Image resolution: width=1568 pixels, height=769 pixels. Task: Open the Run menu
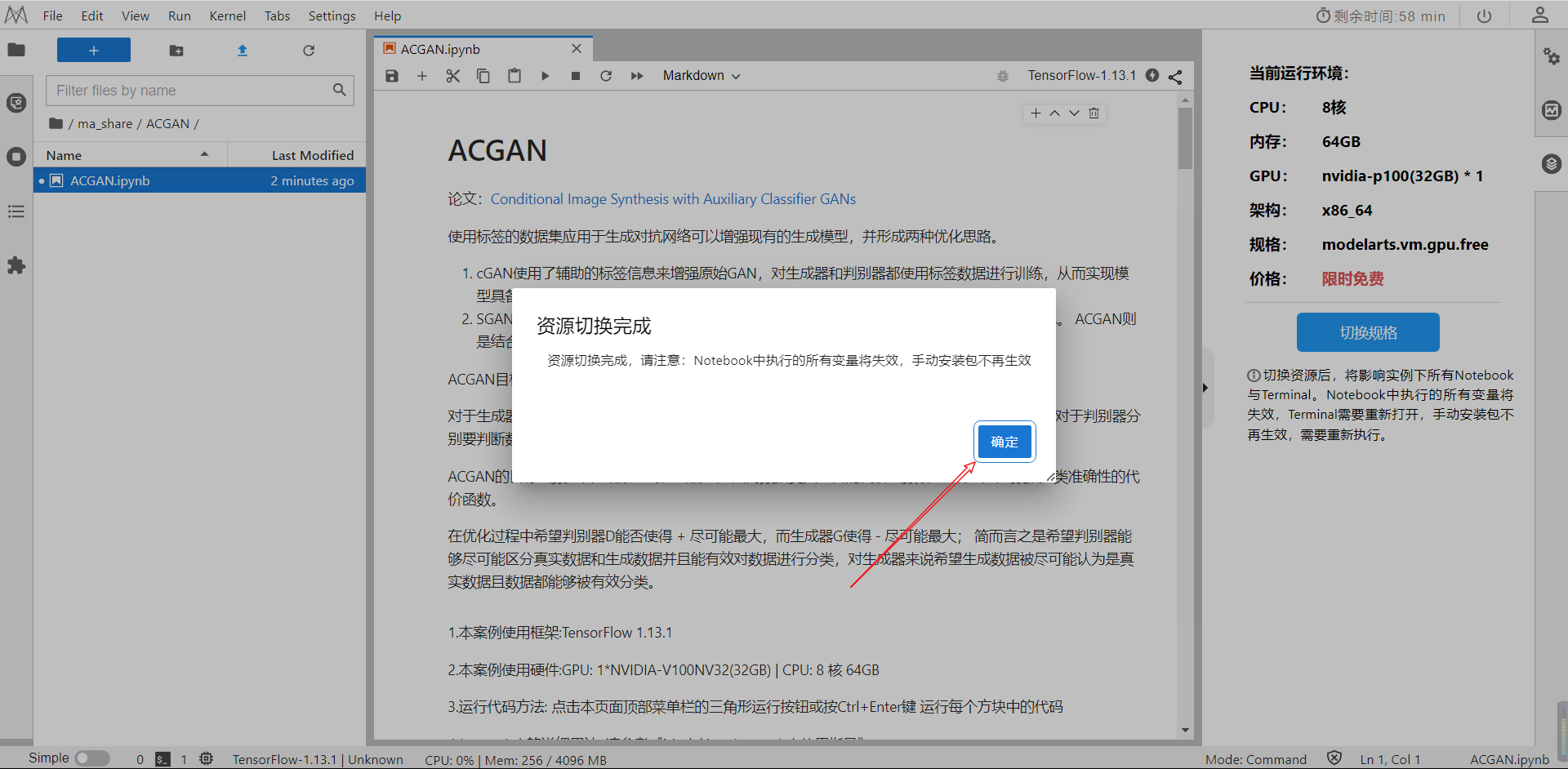180,16
